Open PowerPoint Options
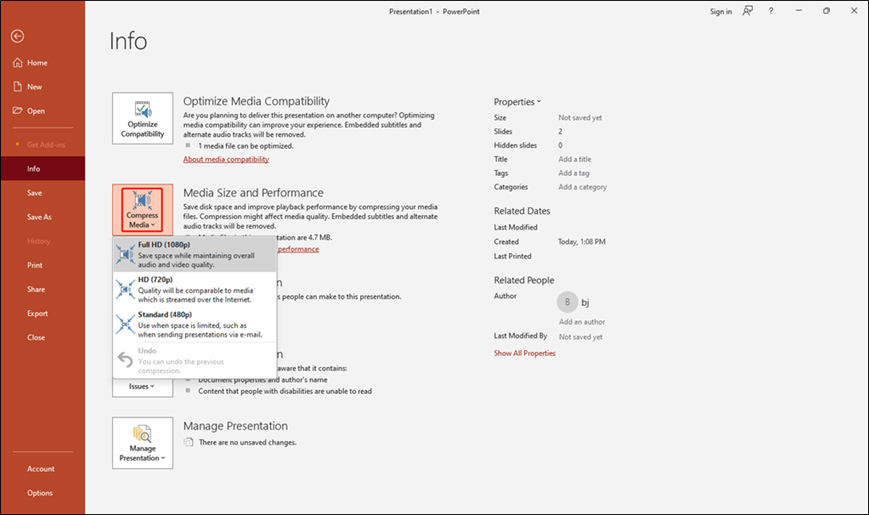Viewport: 869px width, 515px height. [43, 493]
